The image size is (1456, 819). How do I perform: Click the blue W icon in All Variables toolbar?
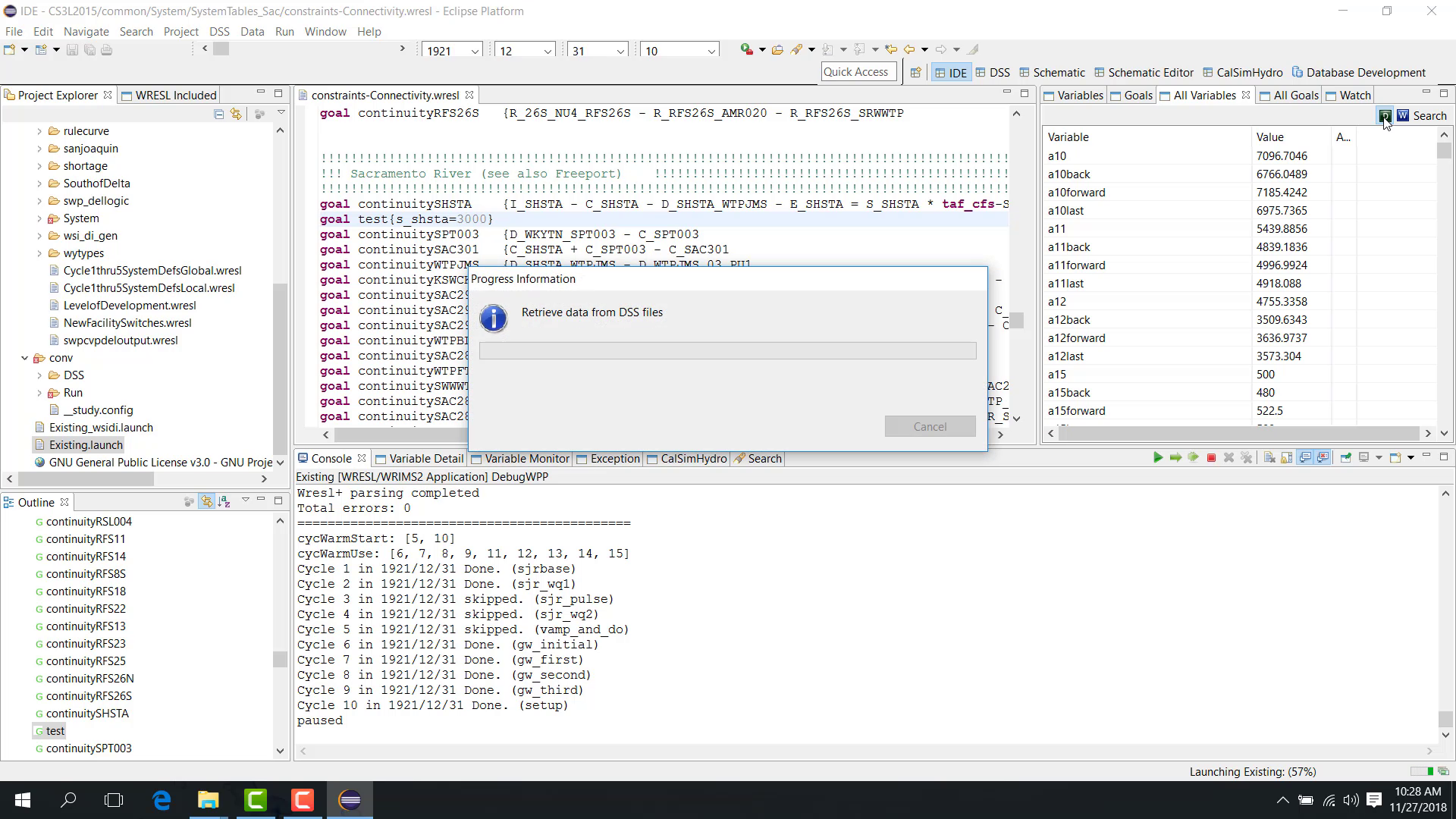[1403, 115]
